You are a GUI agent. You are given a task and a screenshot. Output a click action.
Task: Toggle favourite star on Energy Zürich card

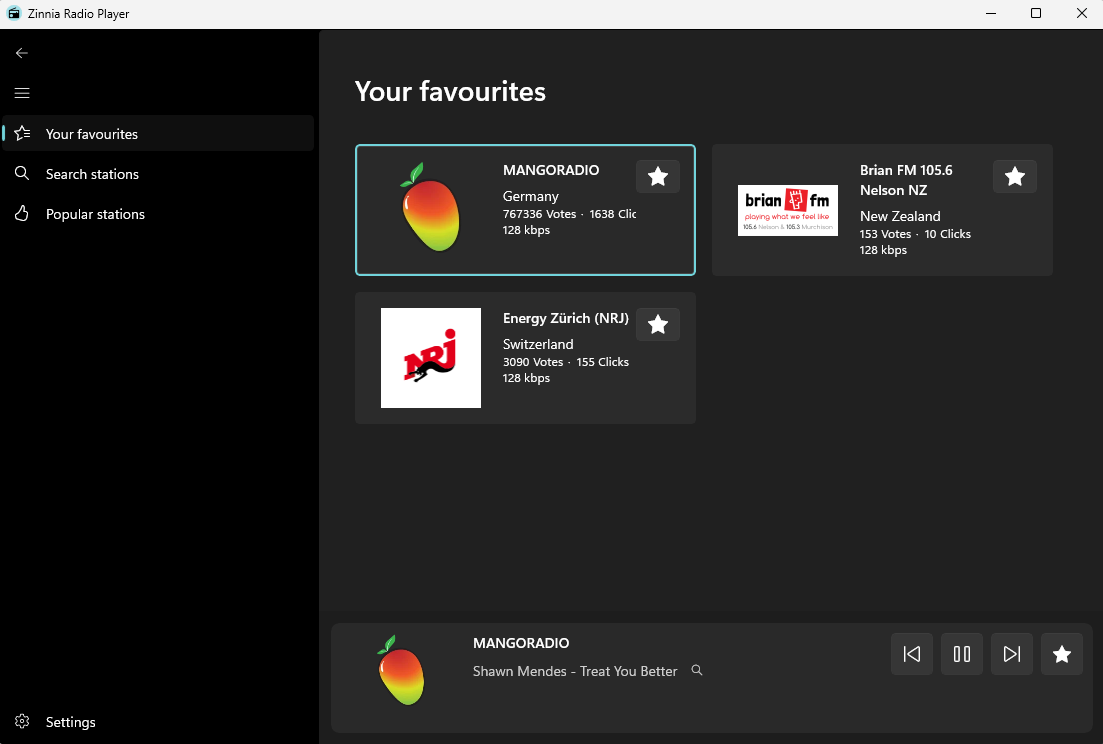(x=658, y=325)
